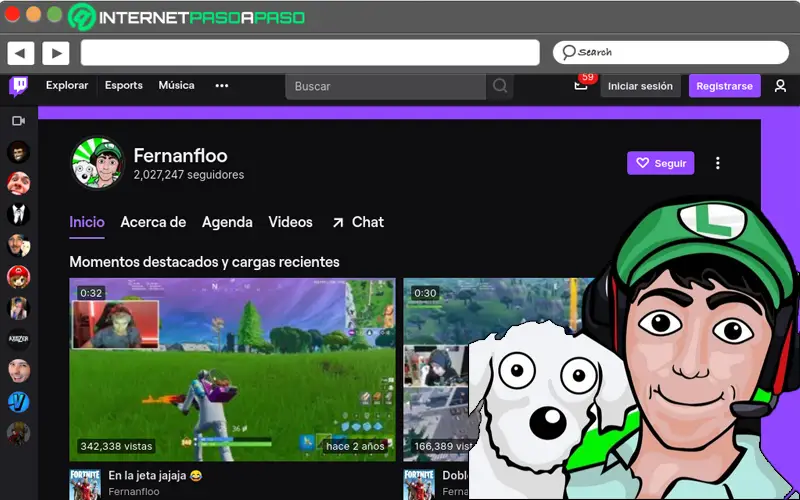Select the first sidebar channel avatar
The image size is (800, 500).
19,152
